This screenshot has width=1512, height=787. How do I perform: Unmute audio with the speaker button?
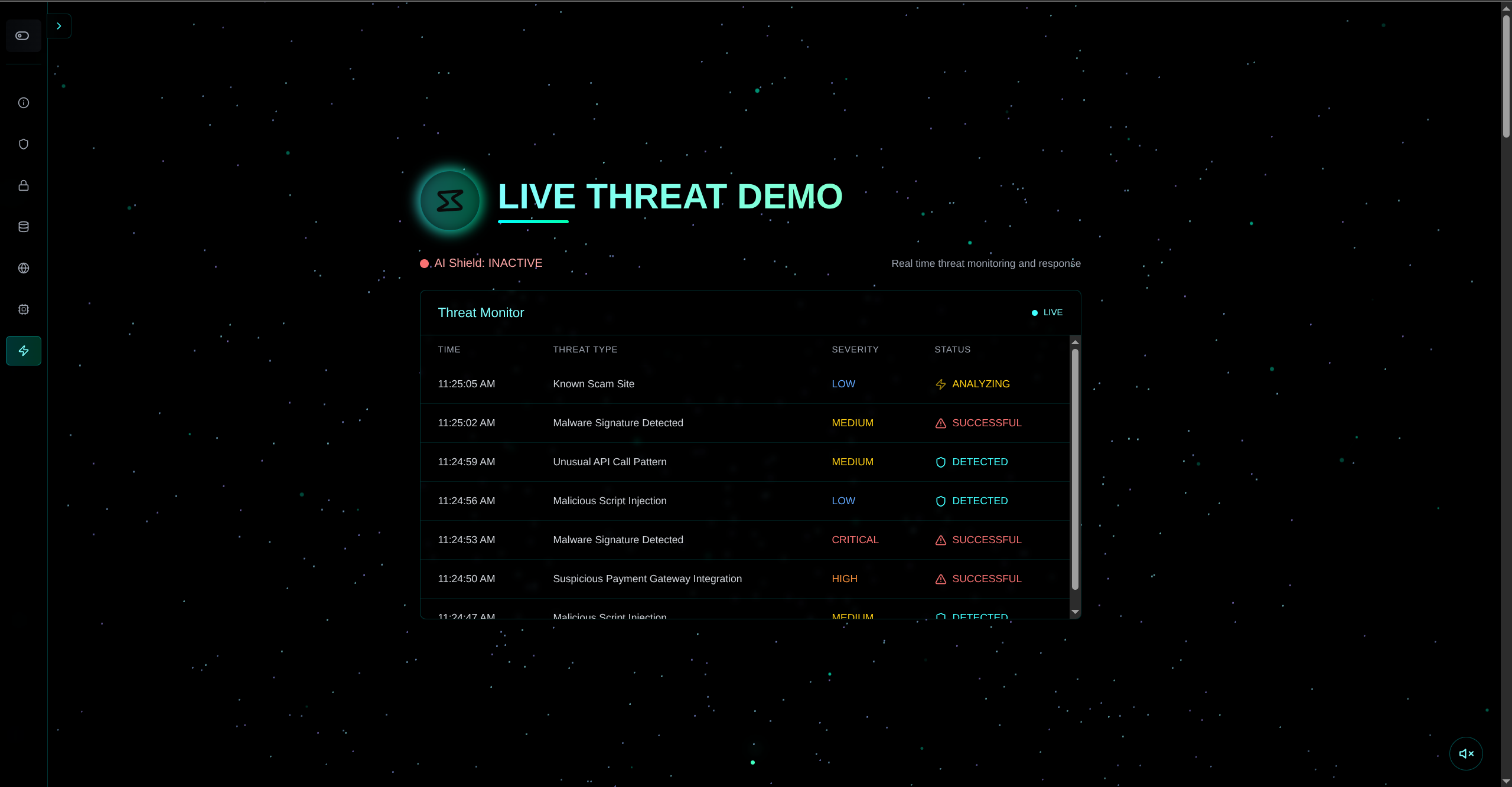click(x=1467, y=753)
